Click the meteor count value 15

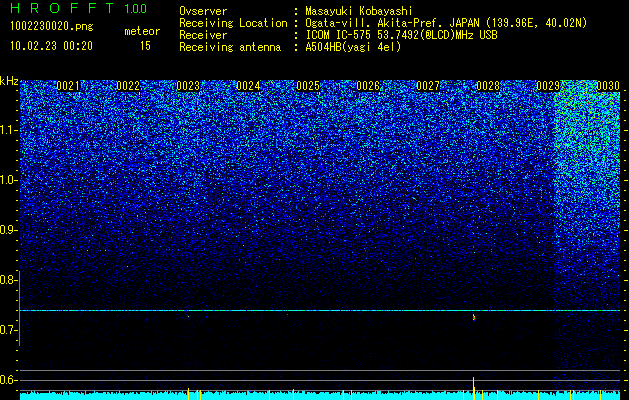145,46
